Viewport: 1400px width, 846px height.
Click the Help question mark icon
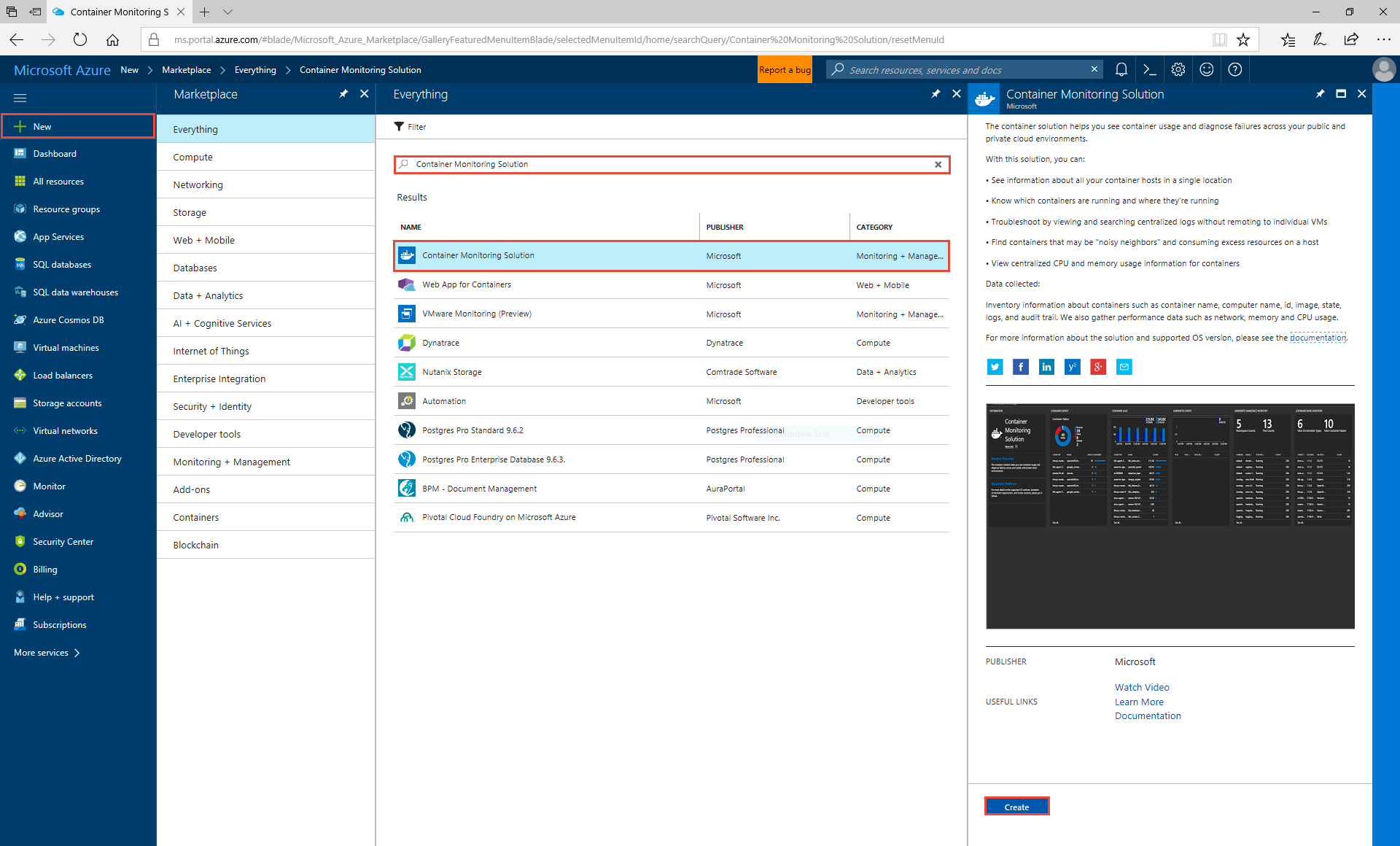pos(1236,69)
